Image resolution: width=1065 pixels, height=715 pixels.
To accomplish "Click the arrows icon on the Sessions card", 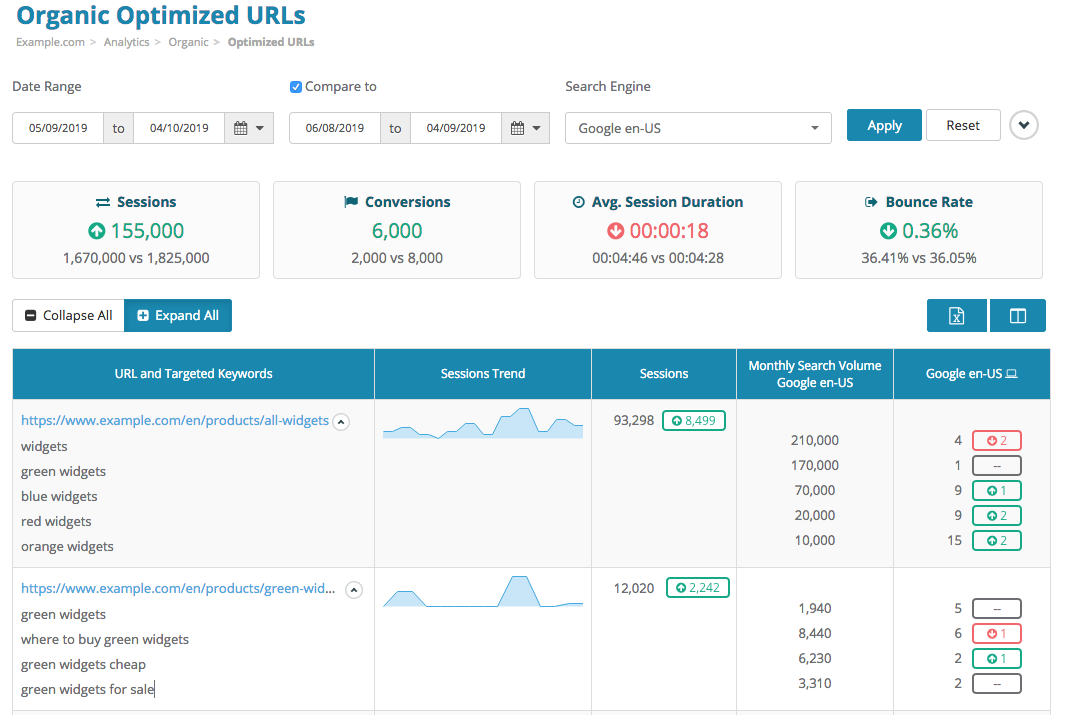I will (101, 201).
